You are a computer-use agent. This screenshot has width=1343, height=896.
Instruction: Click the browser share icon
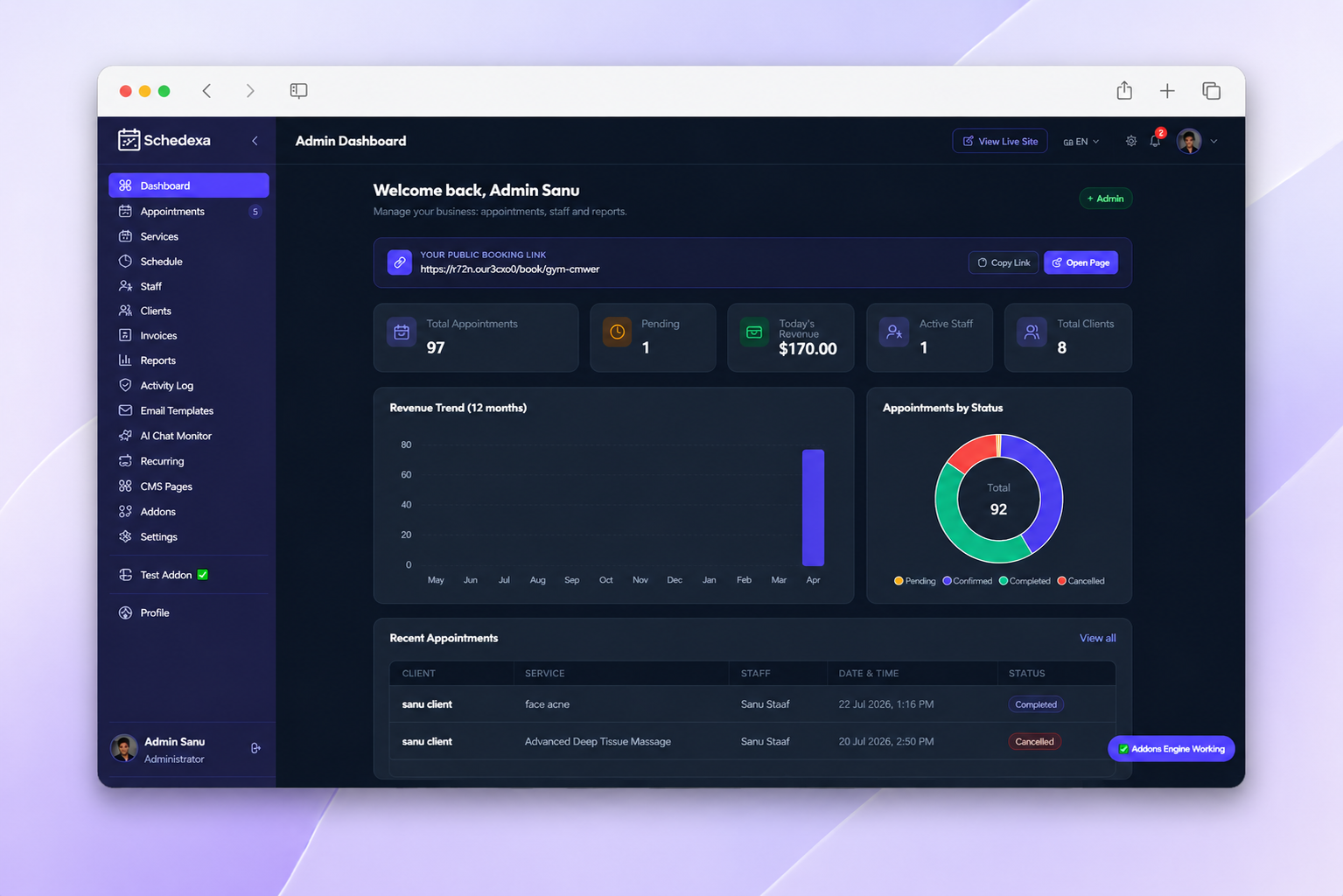pyautogui.click(x=1124, y=90)
